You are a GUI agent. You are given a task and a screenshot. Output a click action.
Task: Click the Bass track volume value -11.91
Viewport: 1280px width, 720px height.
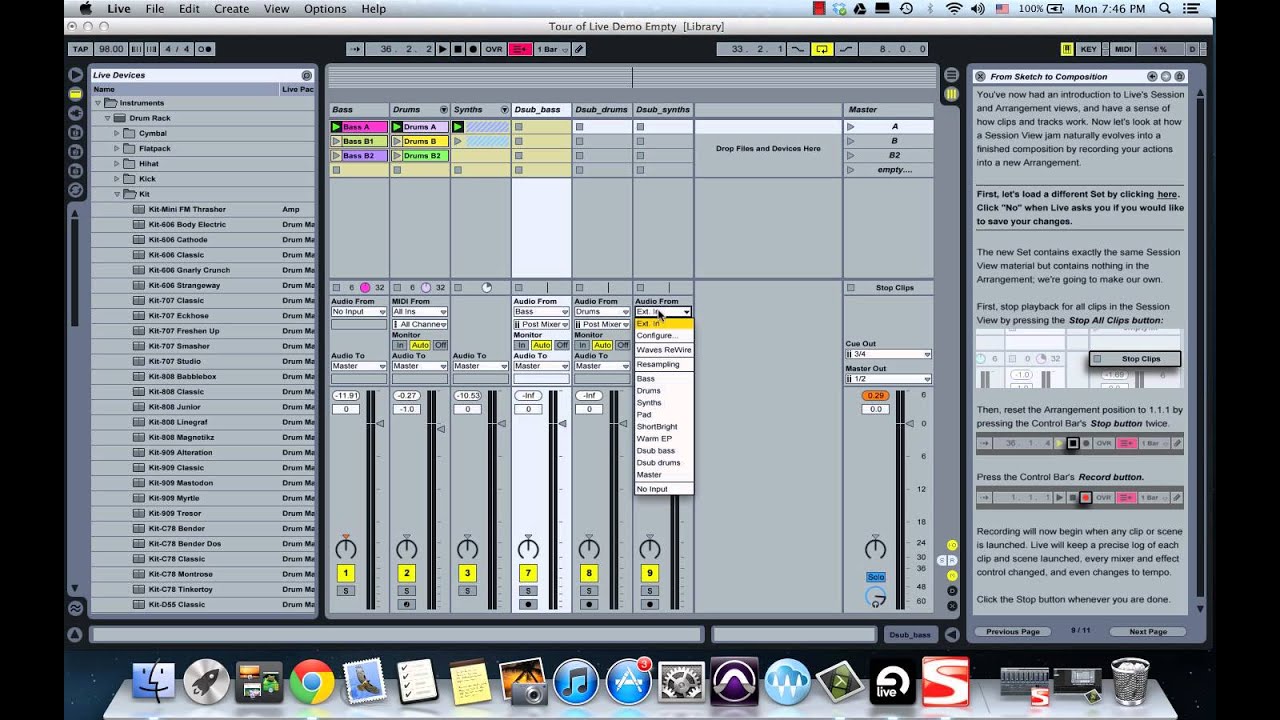346,396
